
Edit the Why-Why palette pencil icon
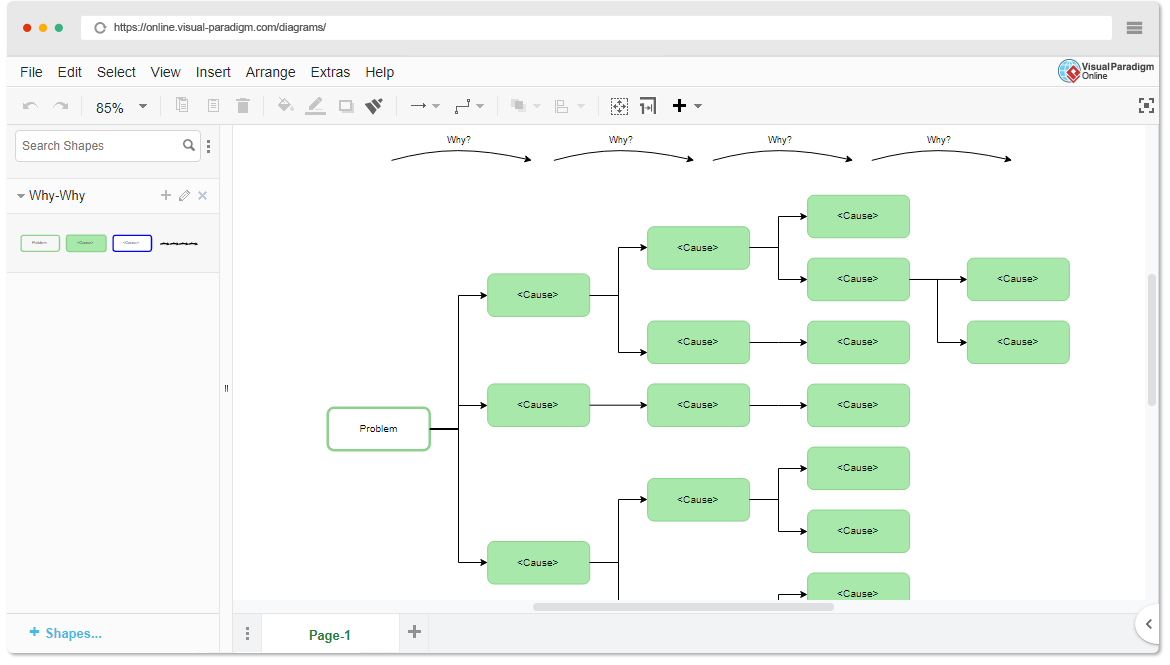click(x=184, y=196)
